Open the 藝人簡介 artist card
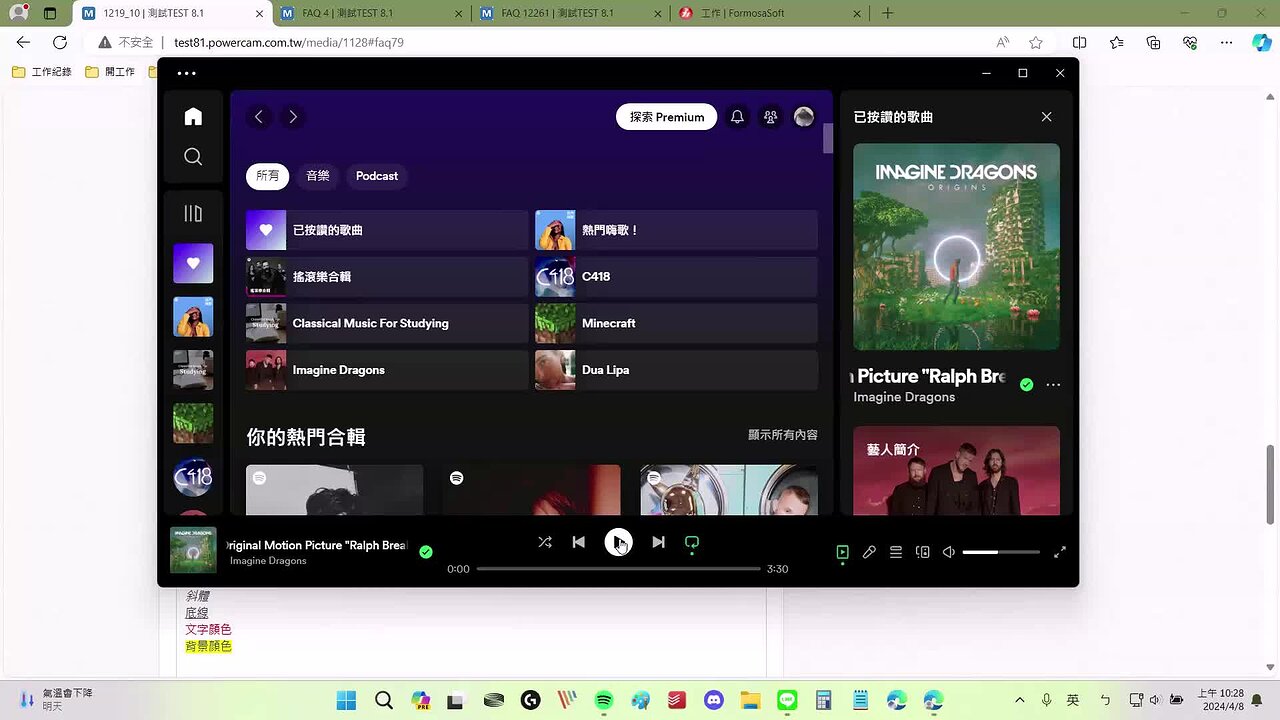 click(956, 470)
